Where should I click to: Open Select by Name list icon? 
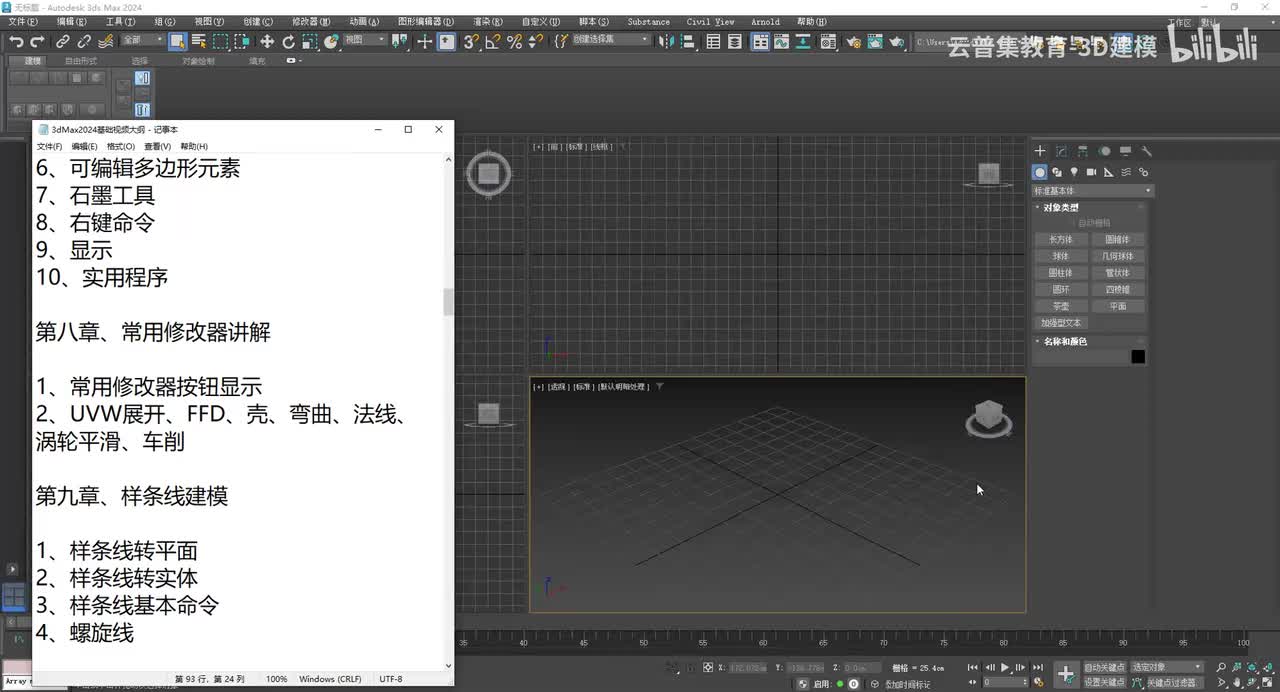click(x=198, y=41)
